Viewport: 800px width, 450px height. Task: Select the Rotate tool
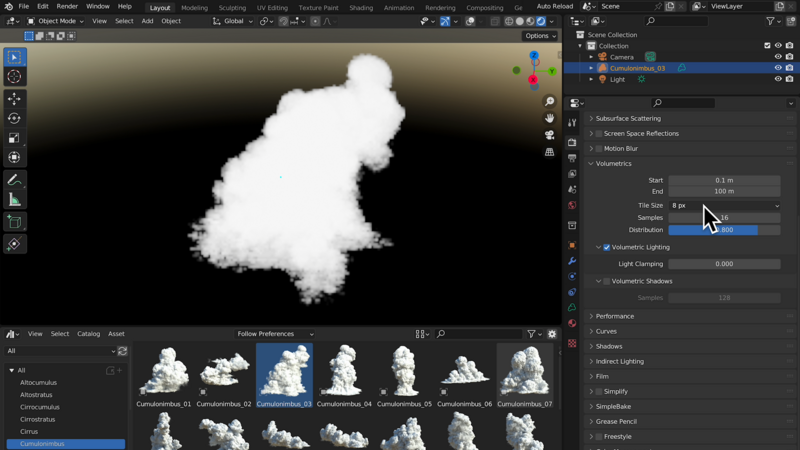click(x=14, y=118)
